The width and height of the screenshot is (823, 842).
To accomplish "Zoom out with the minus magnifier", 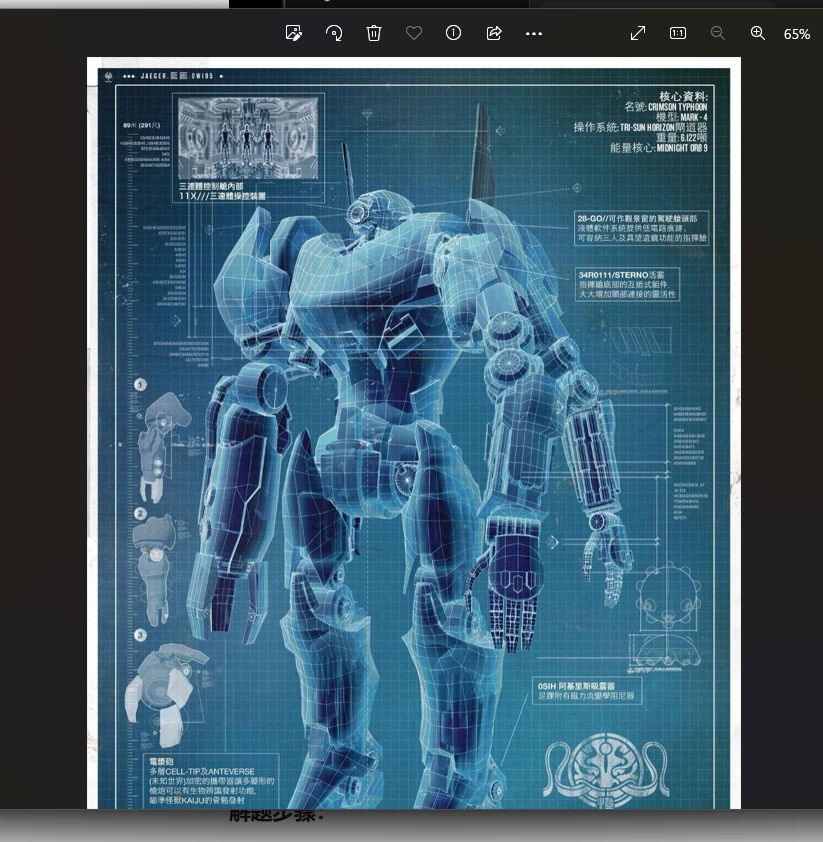I will tap(718, 33).
